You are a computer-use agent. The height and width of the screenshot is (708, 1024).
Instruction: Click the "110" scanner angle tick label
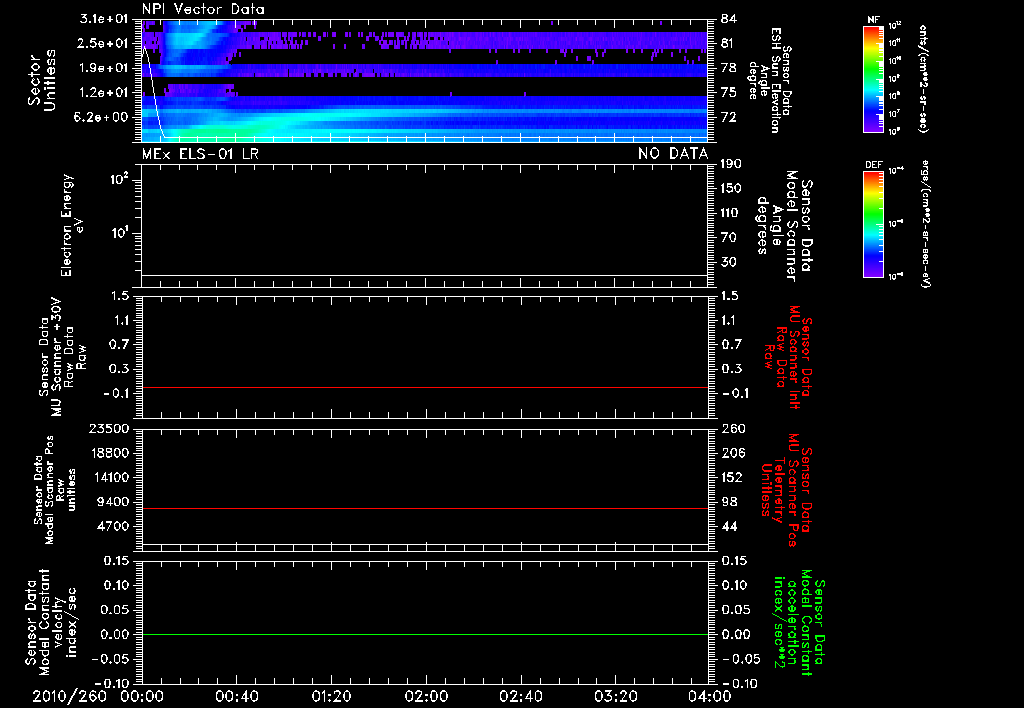click(x=732, y=213)
